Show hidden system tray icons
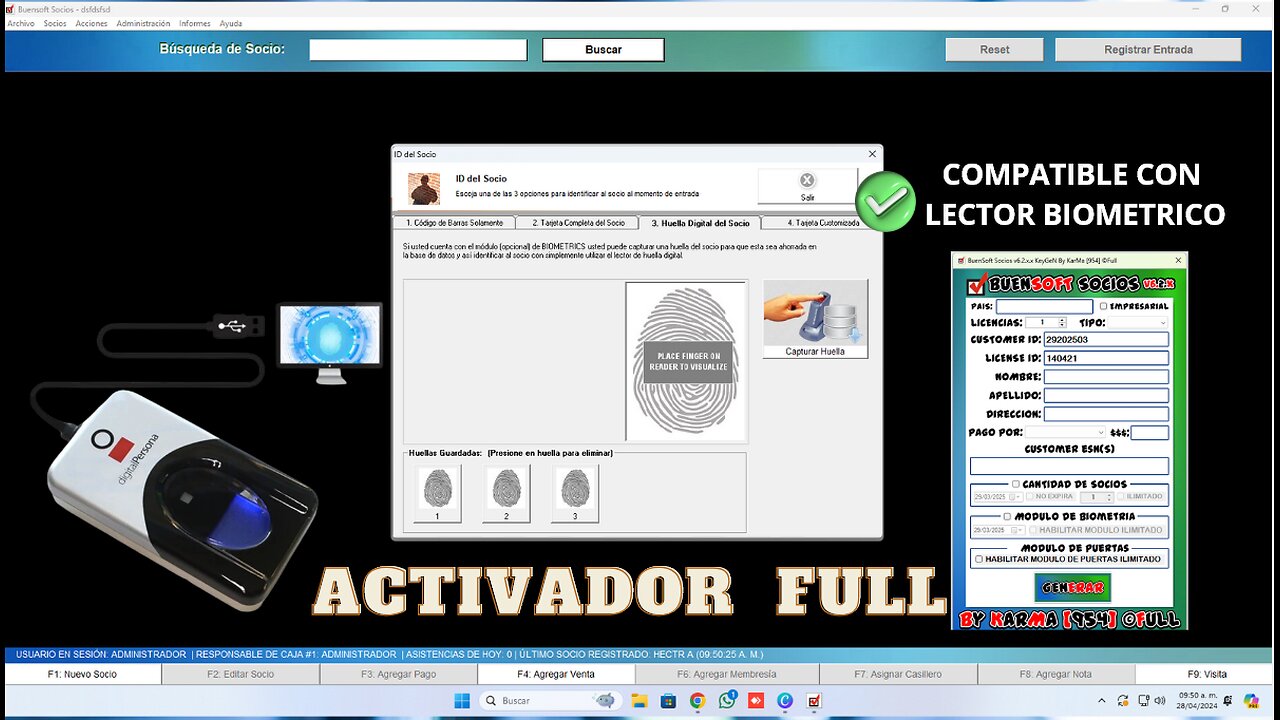 coord(1102,700)
